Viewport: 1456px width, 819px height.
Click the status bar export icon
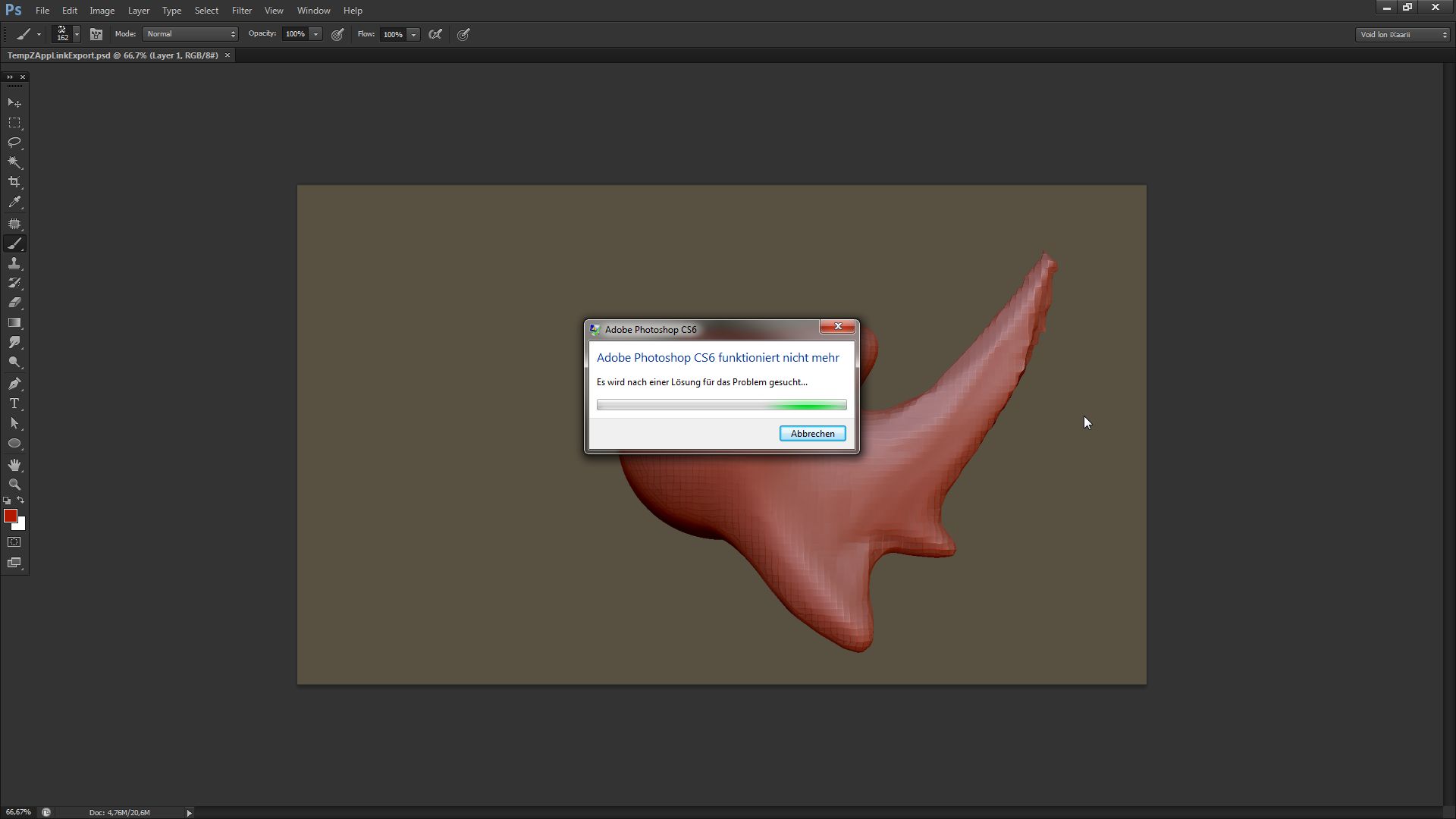click(x=46, y=813)
